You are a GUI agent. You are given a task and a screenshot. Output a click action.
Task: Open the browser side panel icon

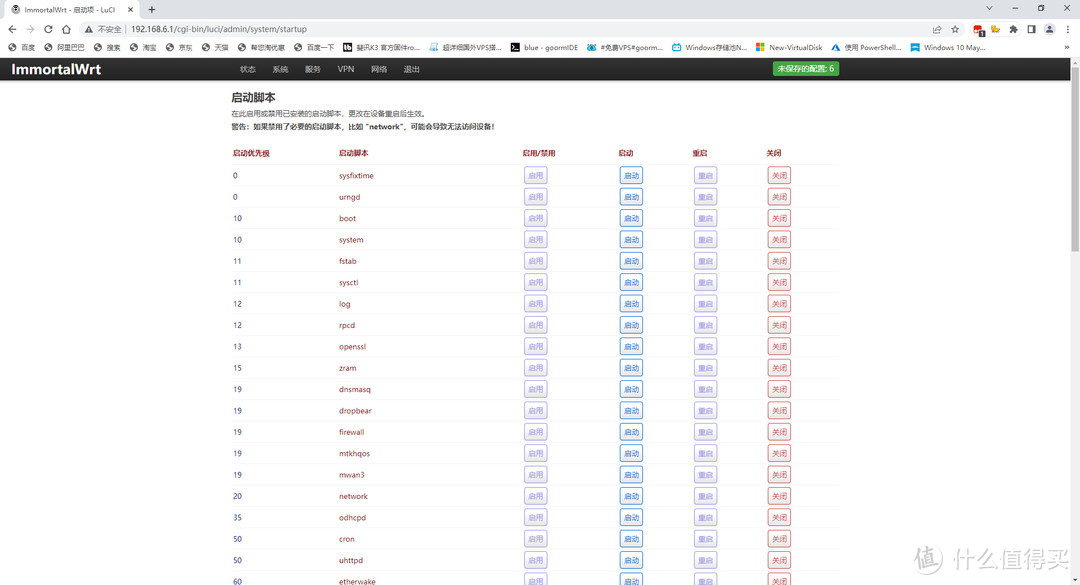[x=1031, y=29]
